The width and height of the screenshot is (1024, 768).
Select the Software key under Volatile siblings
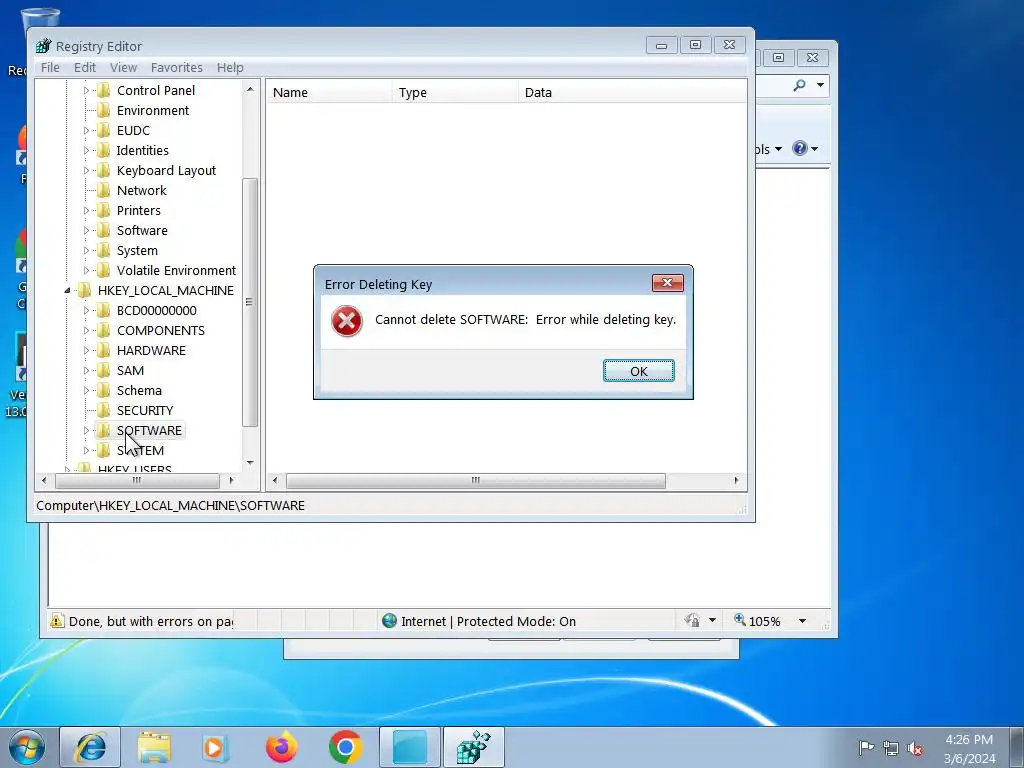pyautogui.click(x=142, y=231)
